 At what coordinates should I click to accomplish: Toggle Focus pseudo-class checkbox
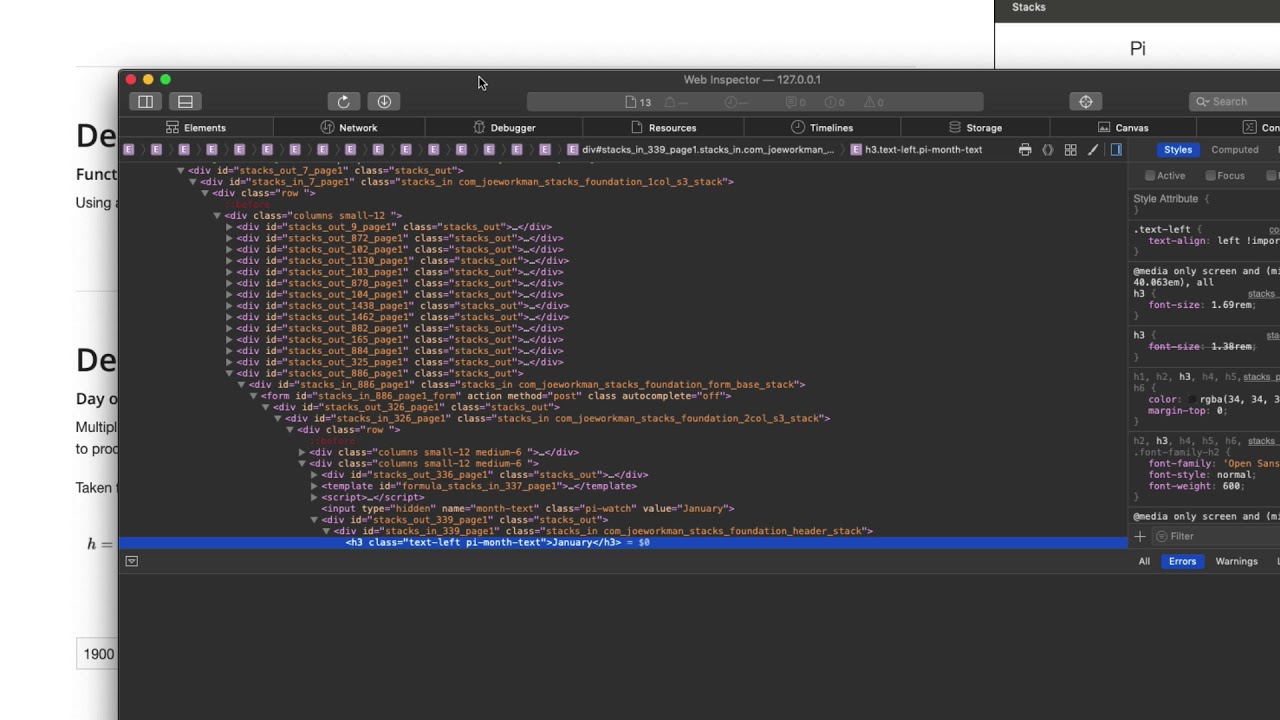[1210, 176]
